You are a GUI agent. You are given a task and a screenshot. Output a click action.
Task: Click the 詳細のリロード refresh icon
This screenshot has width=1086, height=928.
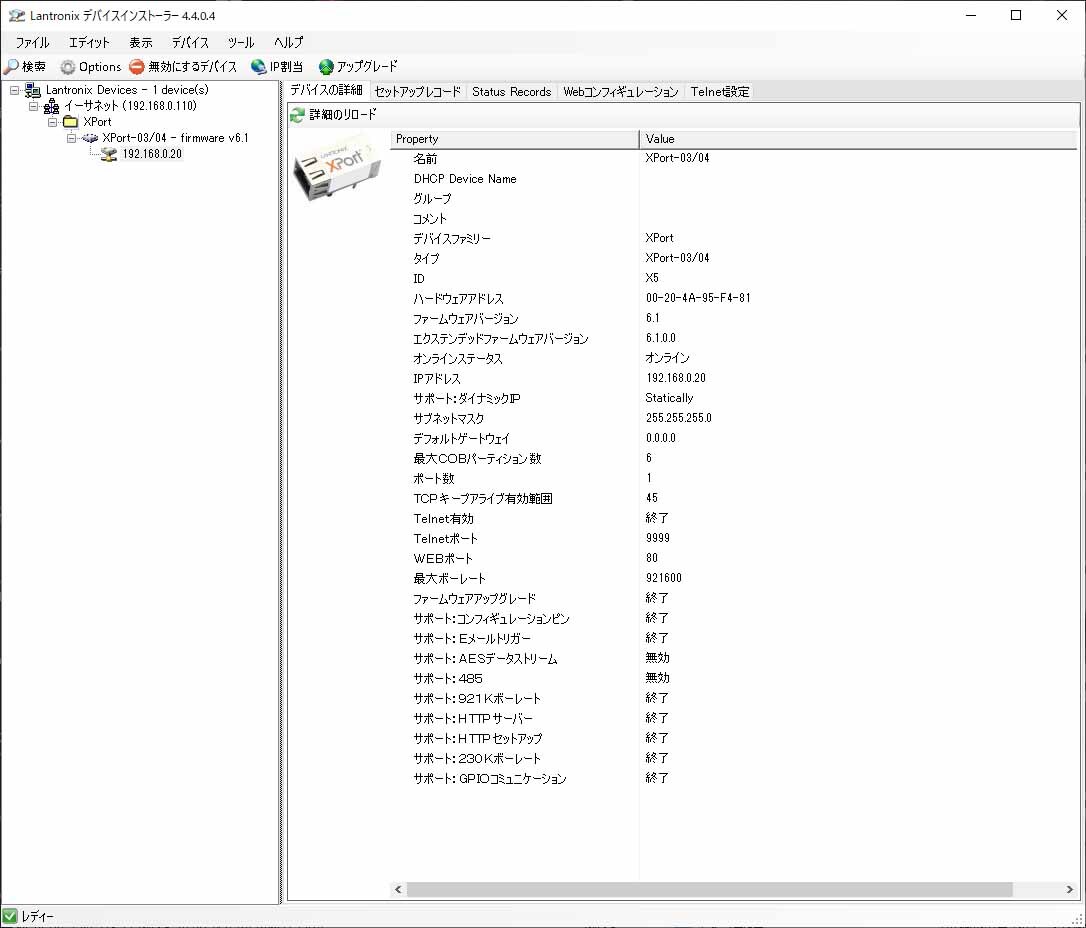point(297,115)
